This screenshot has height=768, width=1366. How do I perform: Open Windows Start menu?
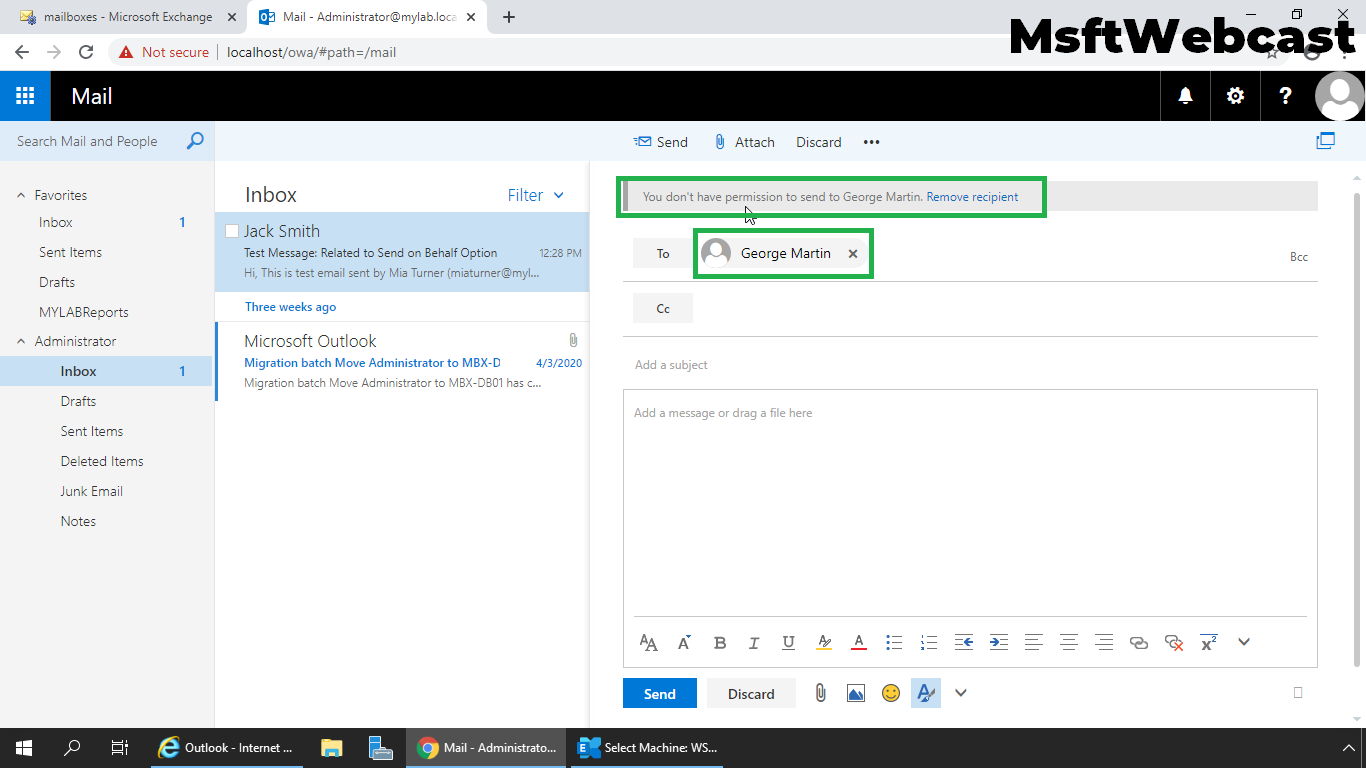(24, 747)
